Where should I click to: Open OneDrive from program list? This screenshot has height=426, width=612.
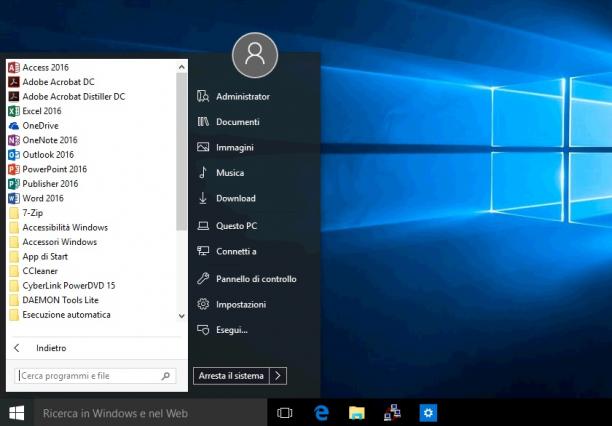[x=33, y=126]
